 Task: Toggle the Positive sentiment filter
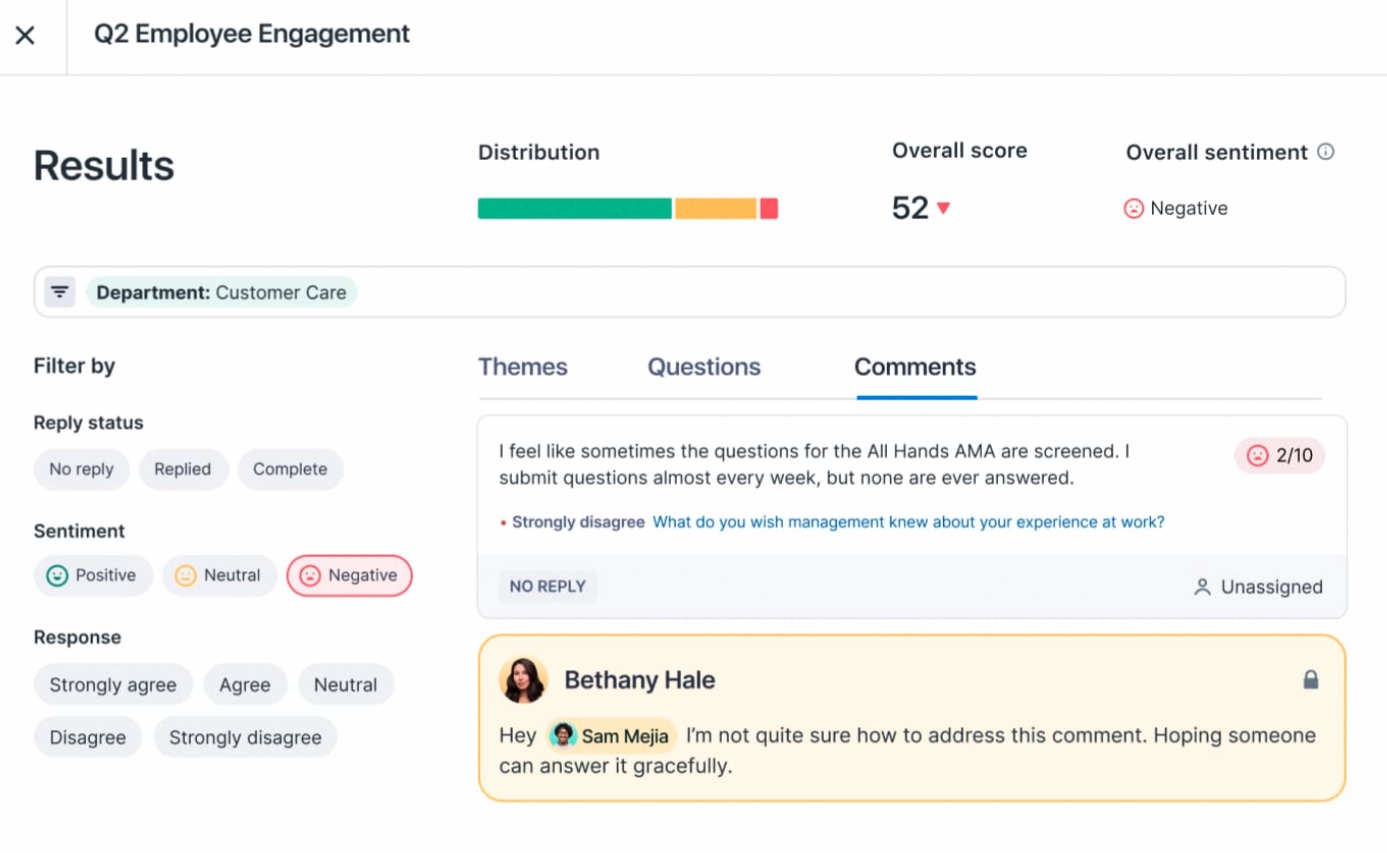(93, 575)
